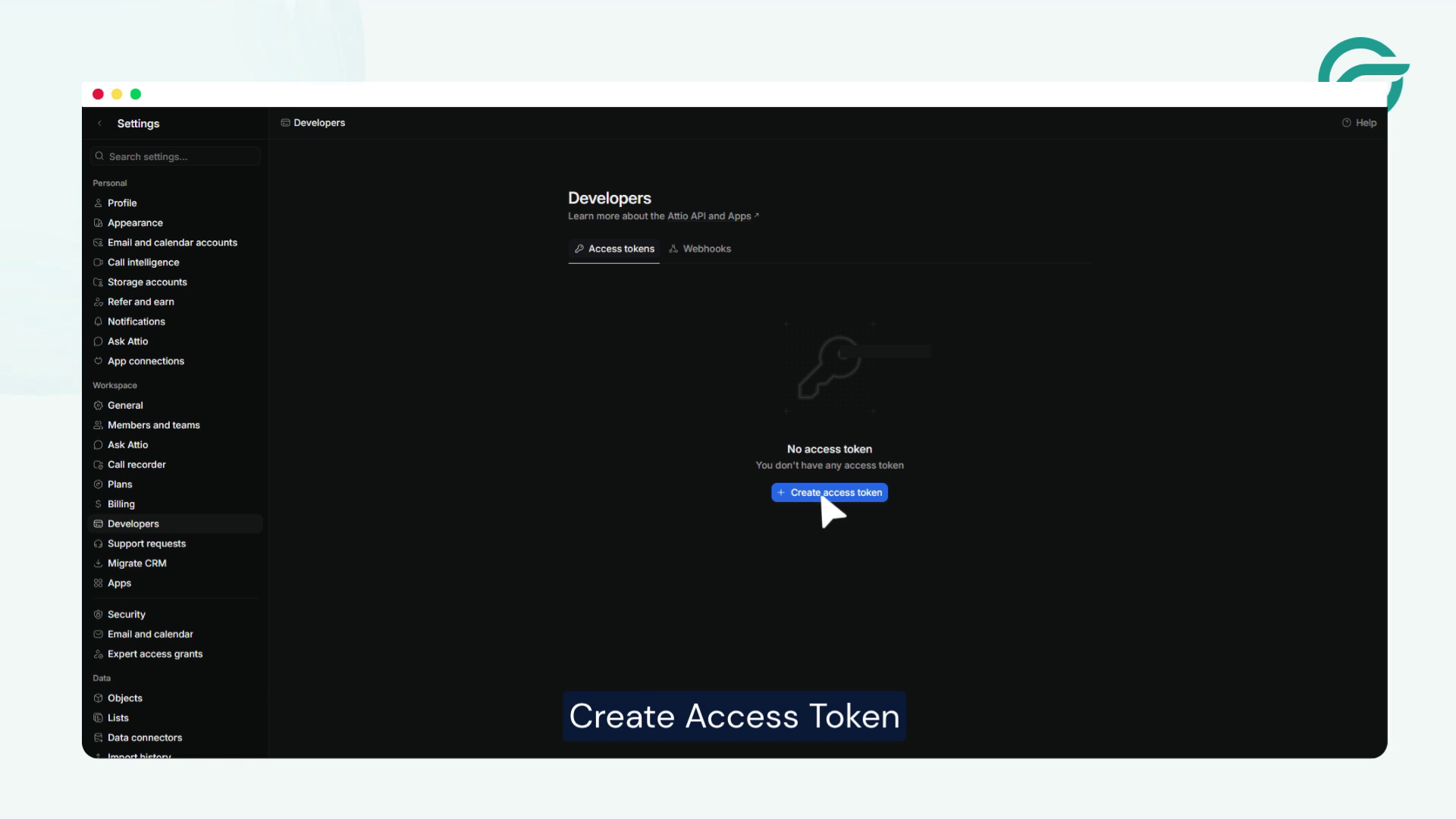The height and width of the screenshot is (819, 1456).
Task: Click the Security shield icon
Action: [x=98, y=614]
